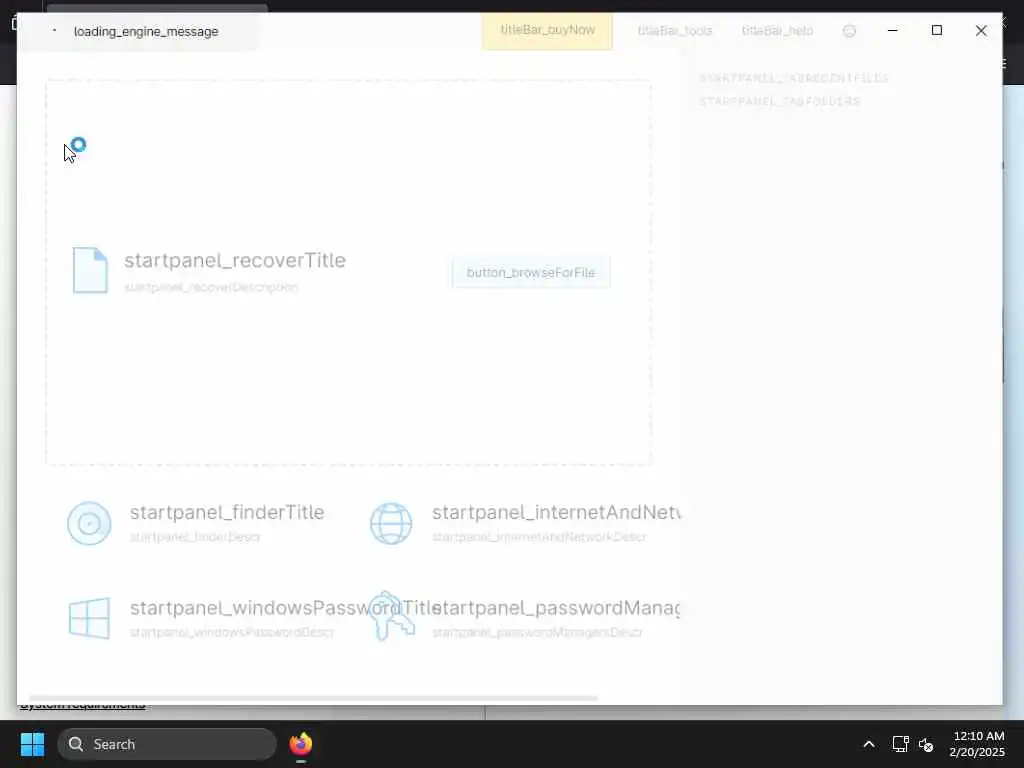Open the titleBar_tools menu
1024x768 pixels.
675,31
